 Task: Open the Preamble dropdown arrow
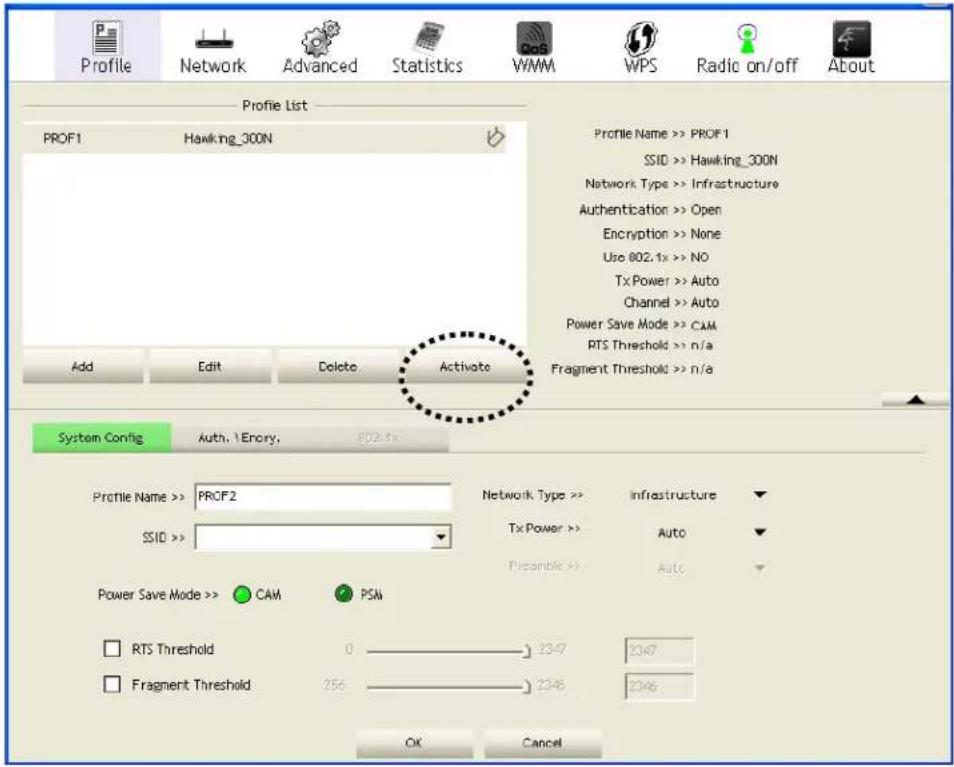coord(760,568)
